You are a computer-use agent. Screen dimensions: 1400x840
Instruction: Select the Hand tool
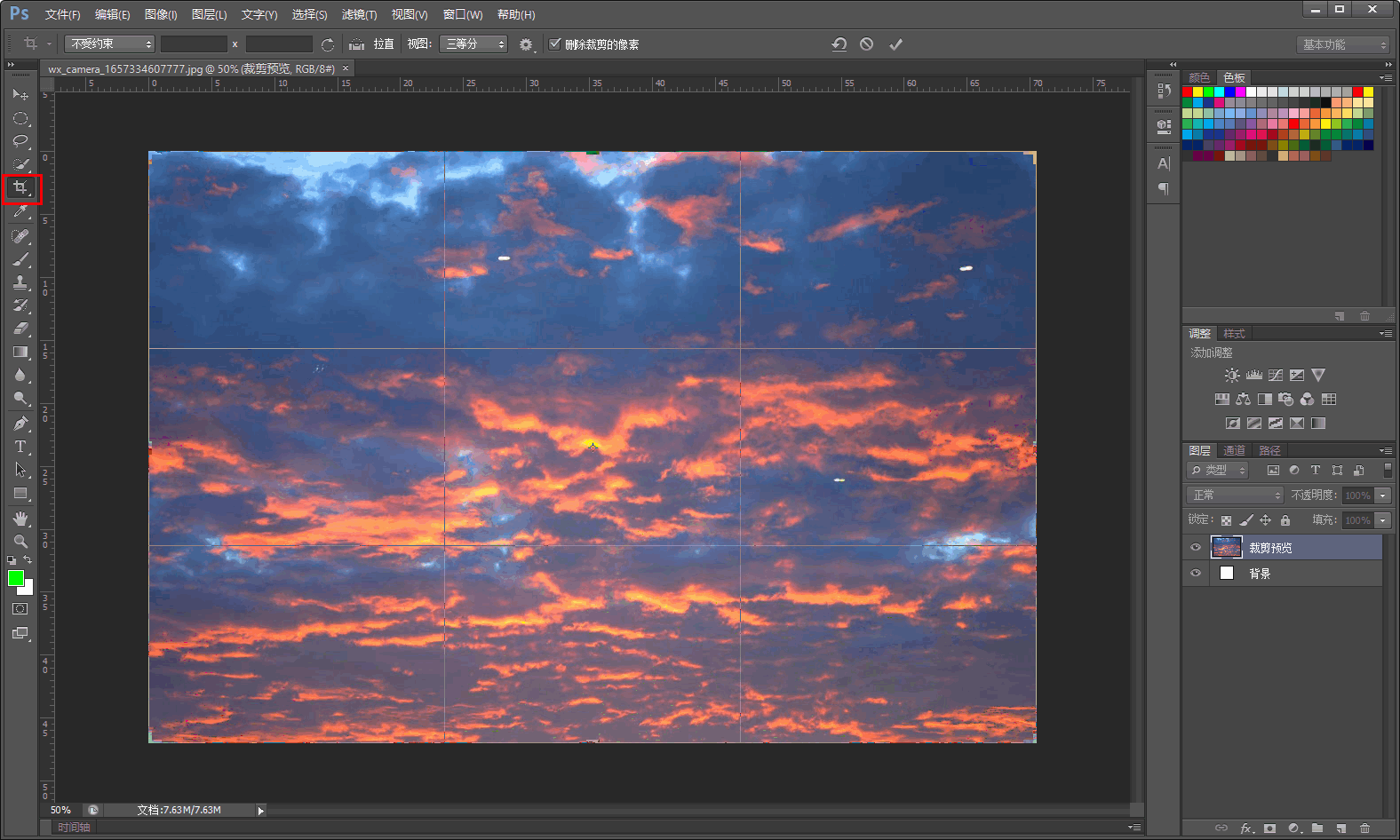tap(20, 518)
